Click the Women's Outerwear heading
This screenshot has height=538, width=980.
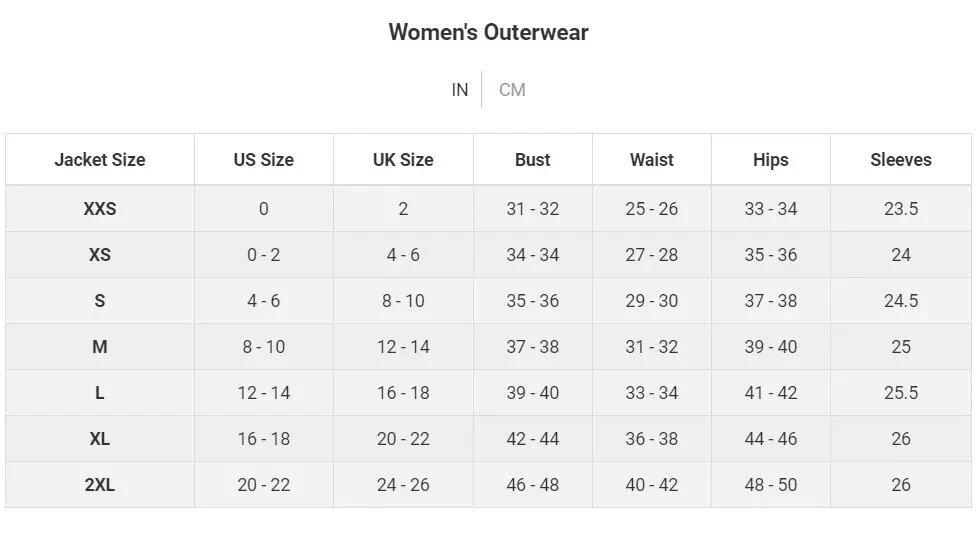pyautogui.click(x=488, y=32)
